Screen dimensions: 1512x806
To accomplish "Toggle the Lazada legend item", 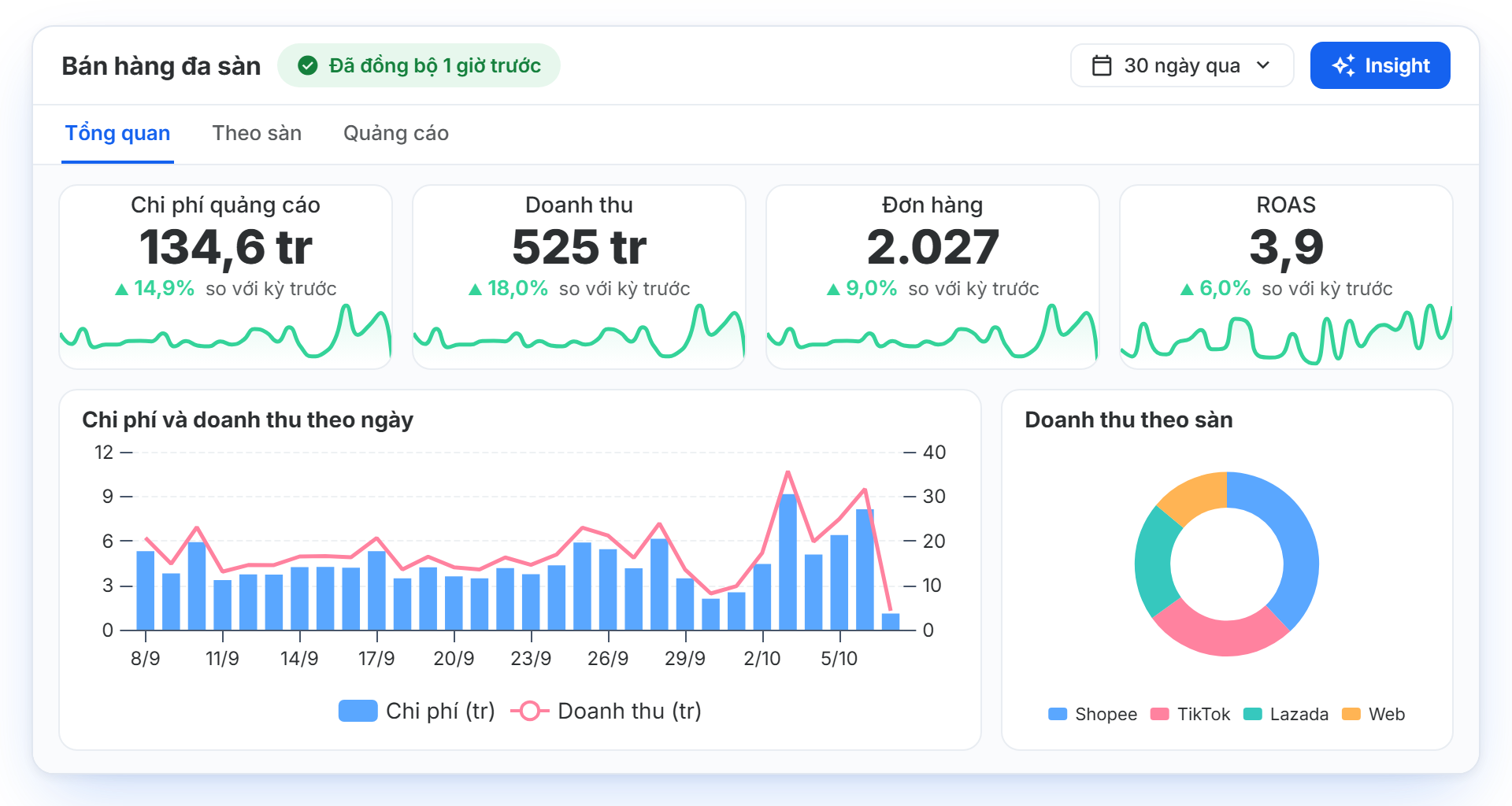I will 1285,714.
